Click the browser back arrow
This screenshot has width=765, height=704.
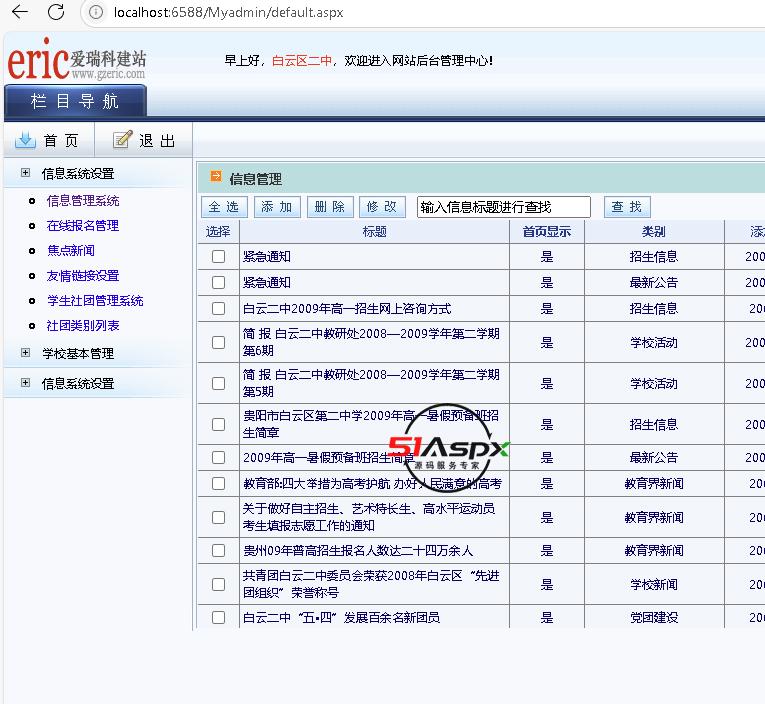click(19, 12)
